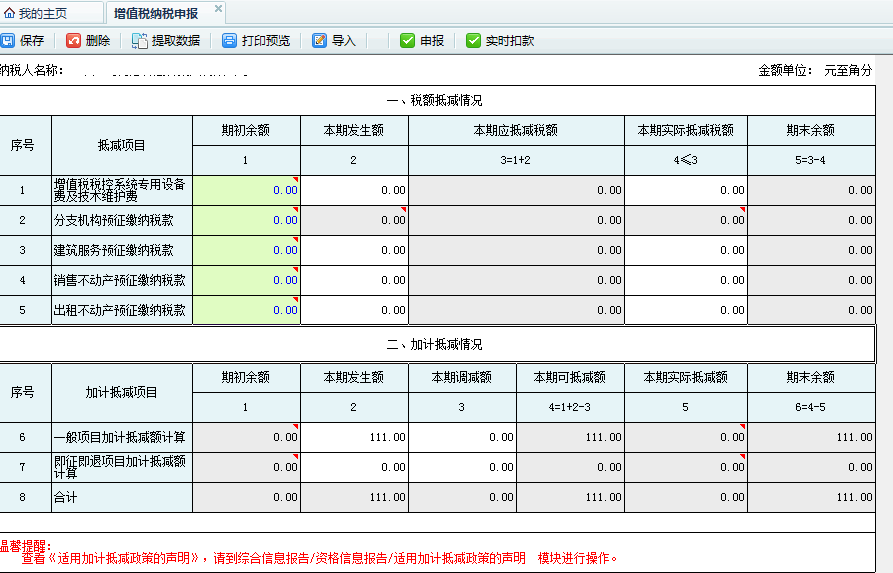Edit 分支机构预征缴纳税款 本期发生额 cell

(354, 220)
